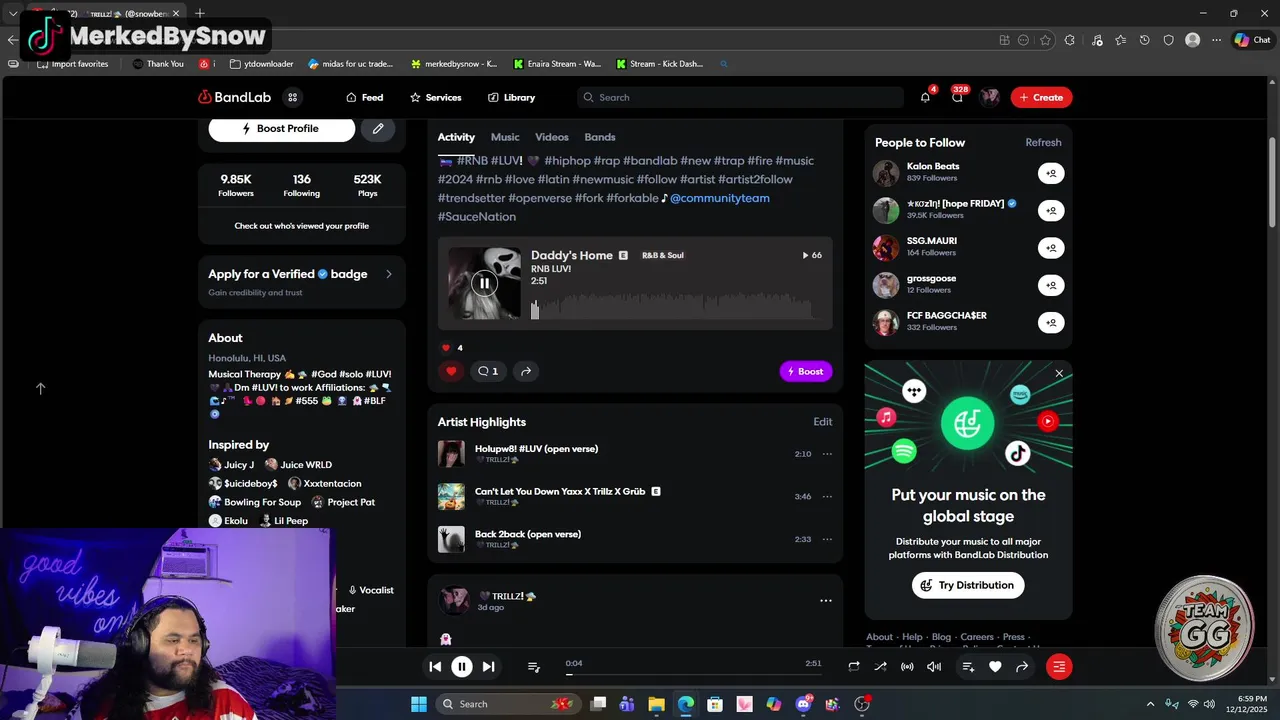Viewport: 1280px width, 720px height.
Task: Click the pencil edit profile icon
Action: [378, 129]
